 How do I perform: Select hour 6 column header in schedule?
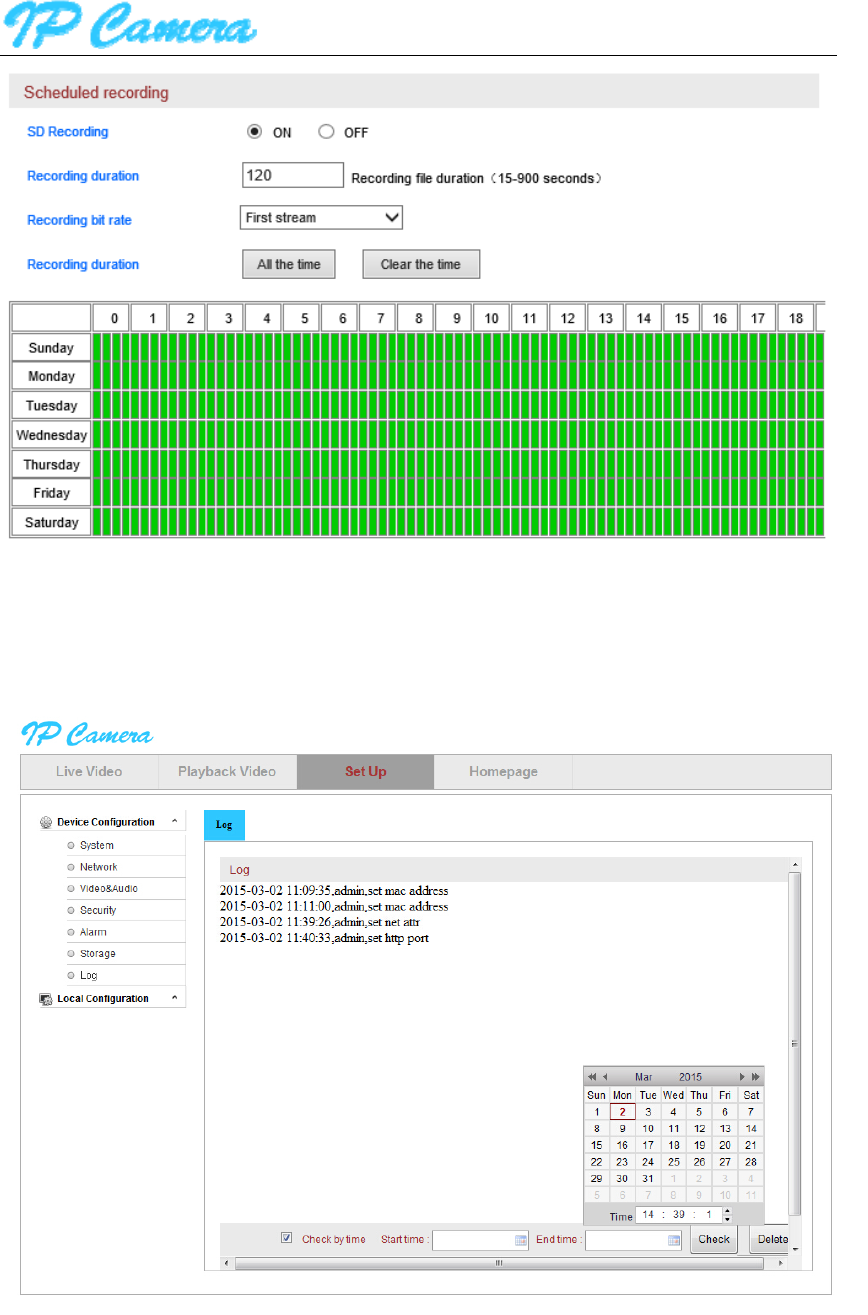[341, 318]
